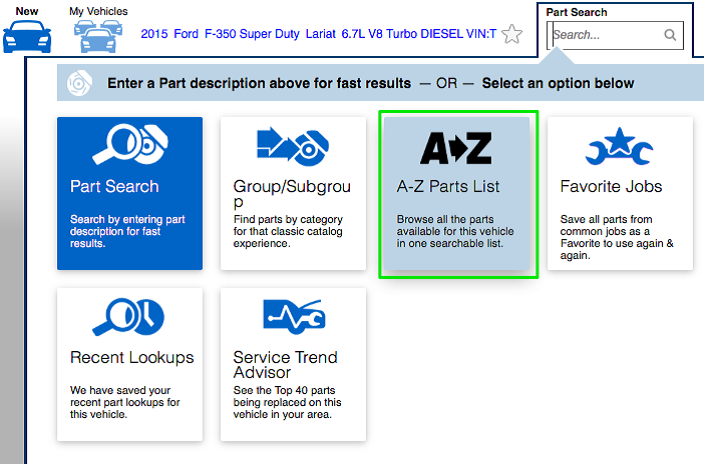The image size is (704, 464).
Task: Click the Part Search tile magnifier icon
Action: (x=130, y=147)
